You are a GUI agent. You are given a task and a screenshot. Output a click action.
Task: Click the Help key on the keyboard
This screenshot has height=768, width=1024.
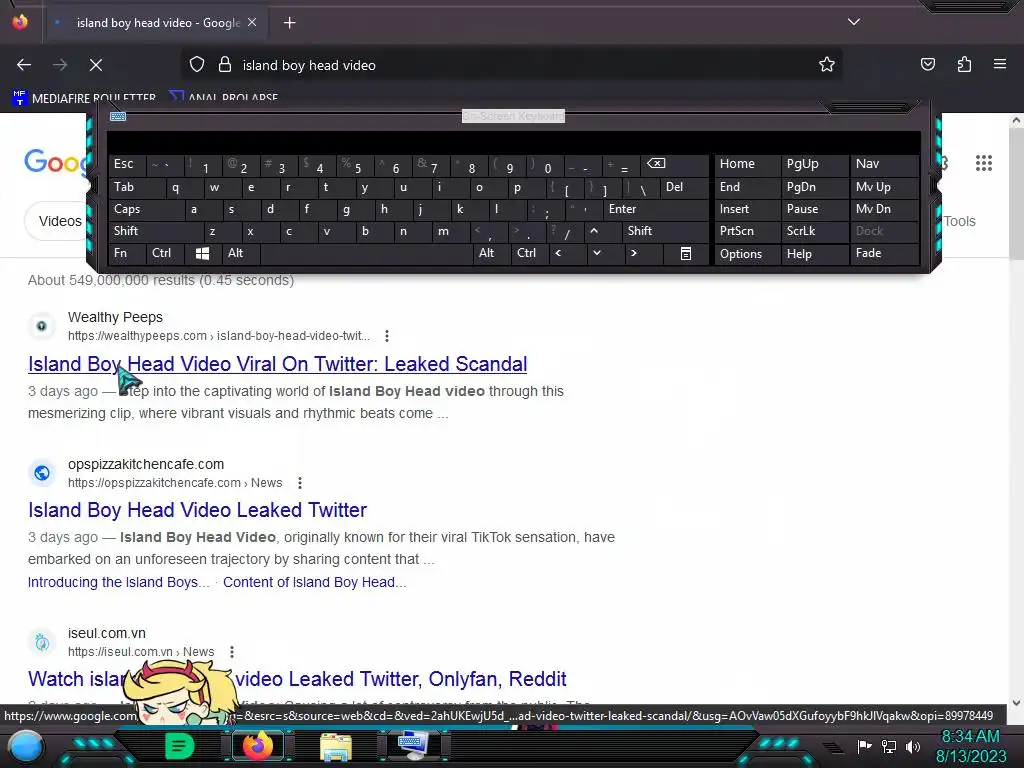(814, 254)
